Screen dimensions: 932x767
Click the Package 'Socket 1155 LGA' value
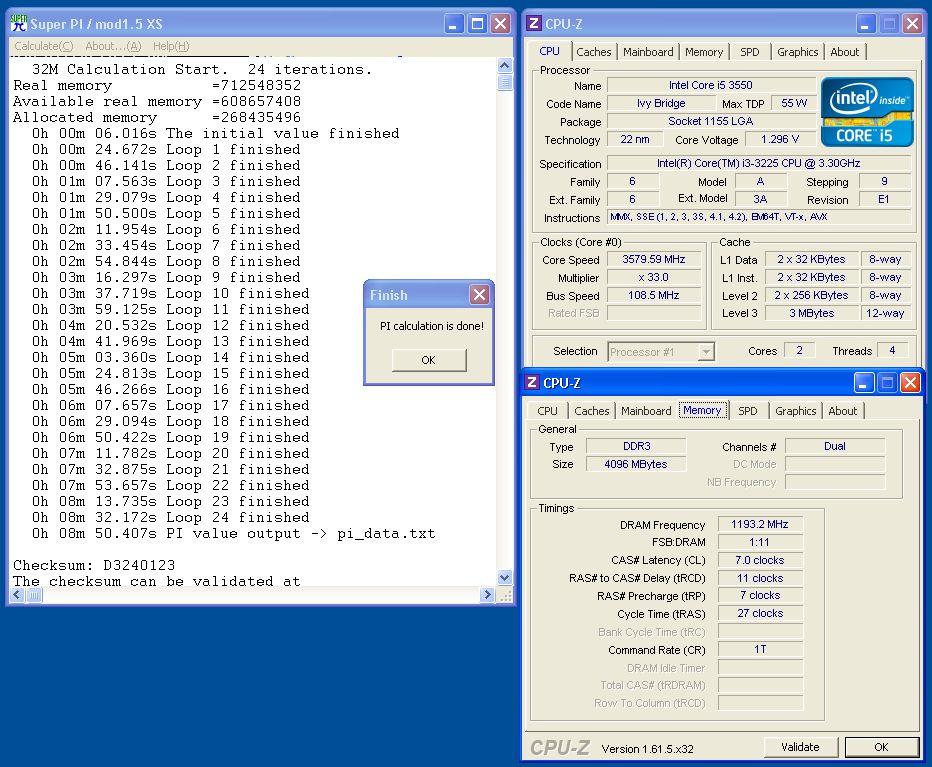(711, 121)
